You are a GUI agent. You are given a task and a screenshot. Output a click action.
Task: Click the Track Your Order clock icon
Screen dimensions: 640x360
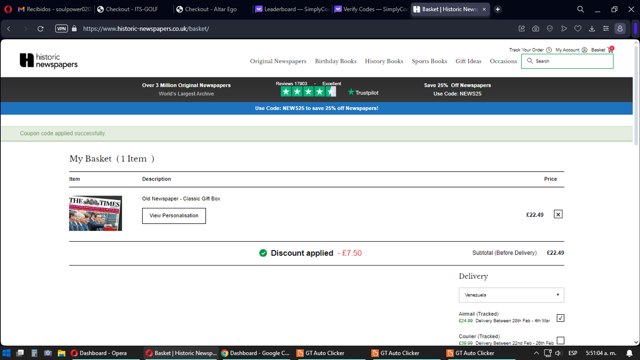(549, 50)
